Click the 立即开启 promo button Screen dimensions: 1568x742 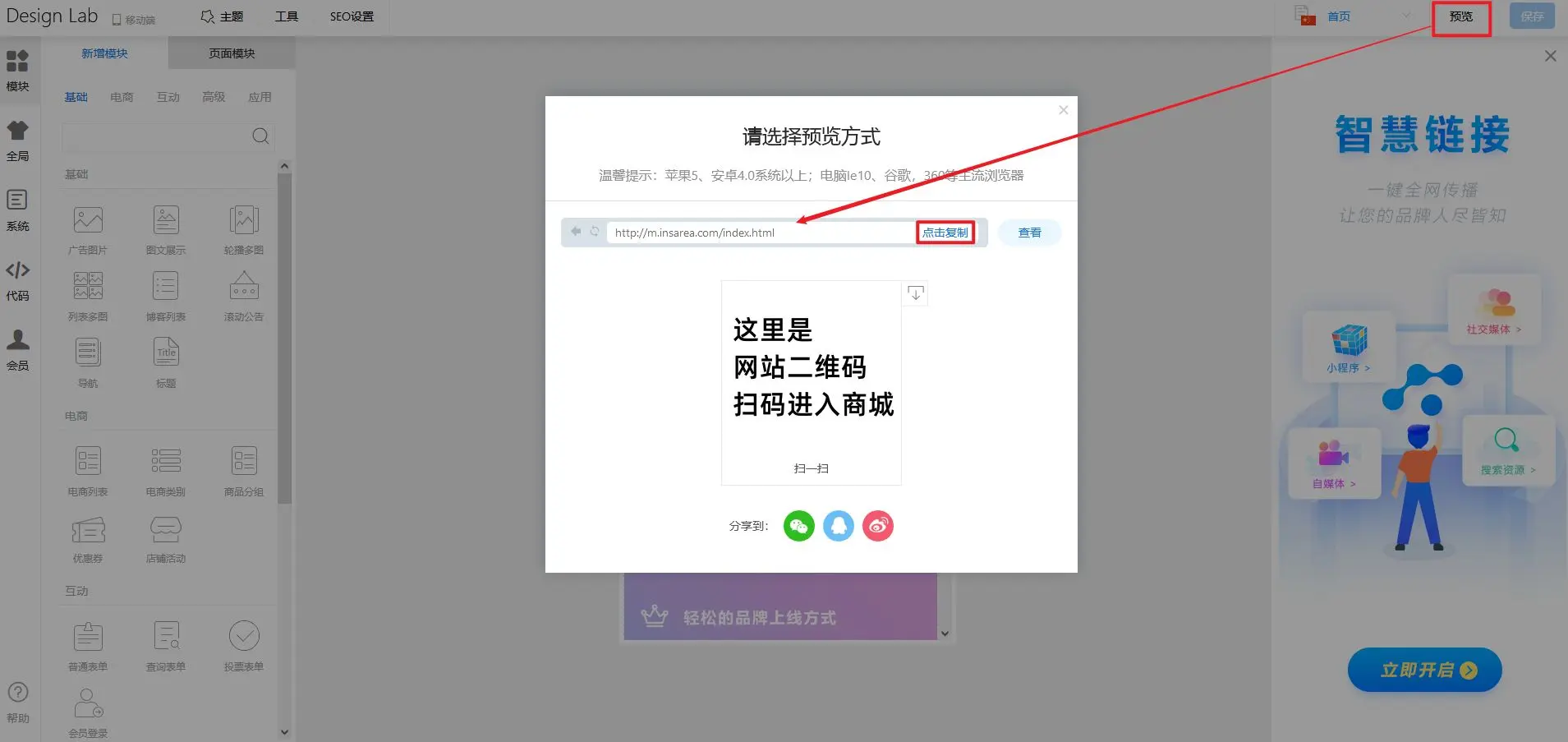pyautogui.click(x=1424, y=671)
